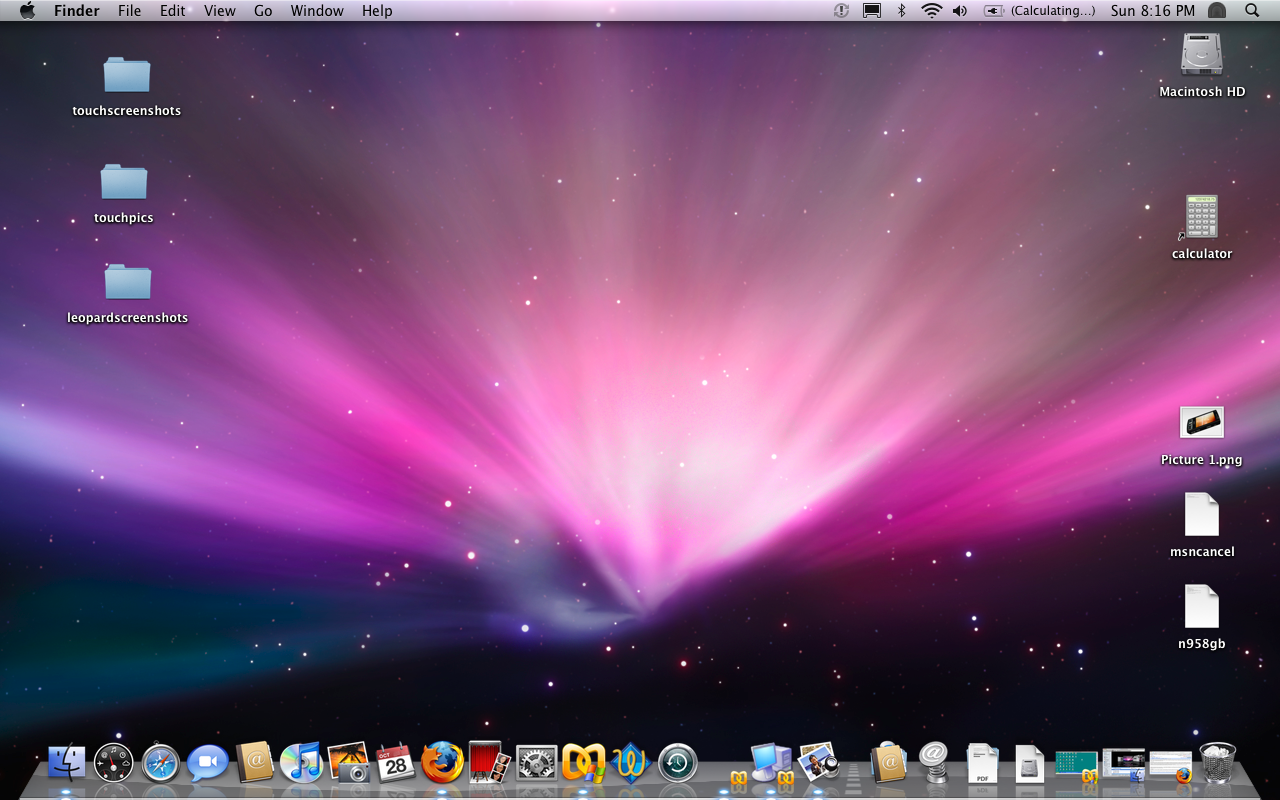The image size is (1280, 800).
Task: Select the Picture 1.png file thumbnail
Action: [x=1201, y=423]
